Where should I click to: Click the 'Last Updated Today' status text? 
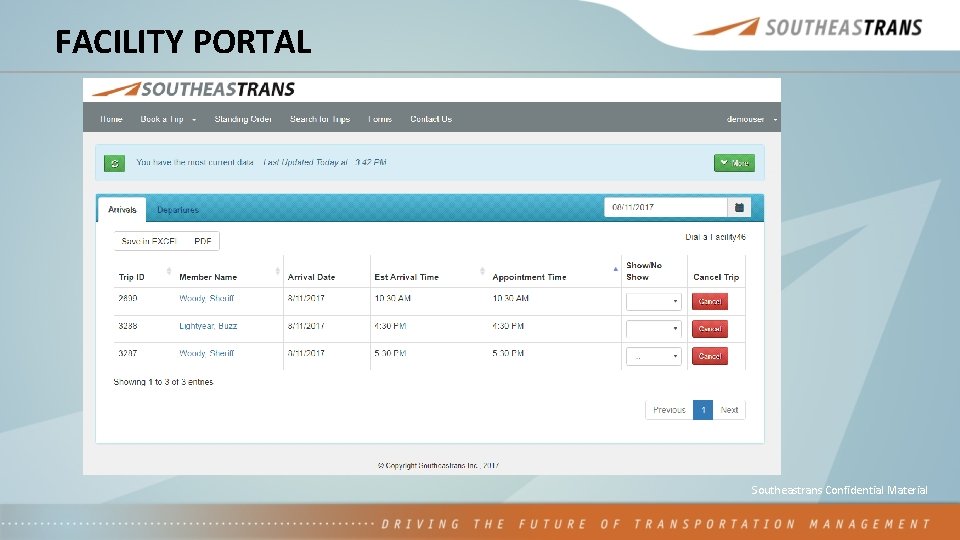click(x=324, y=163)
